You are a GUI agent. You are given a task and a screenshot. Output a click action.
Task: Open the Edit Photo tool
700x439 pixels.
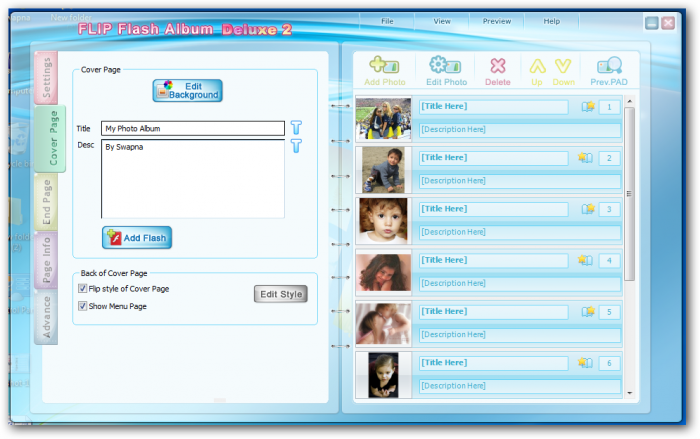pyautogui.click(x=446, y=71)
